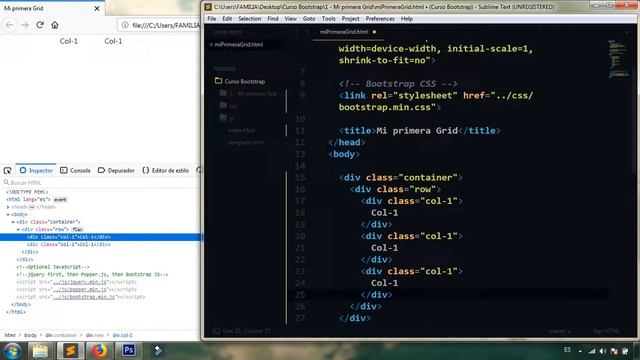Open the Find menu

click(x=273, y=19)
